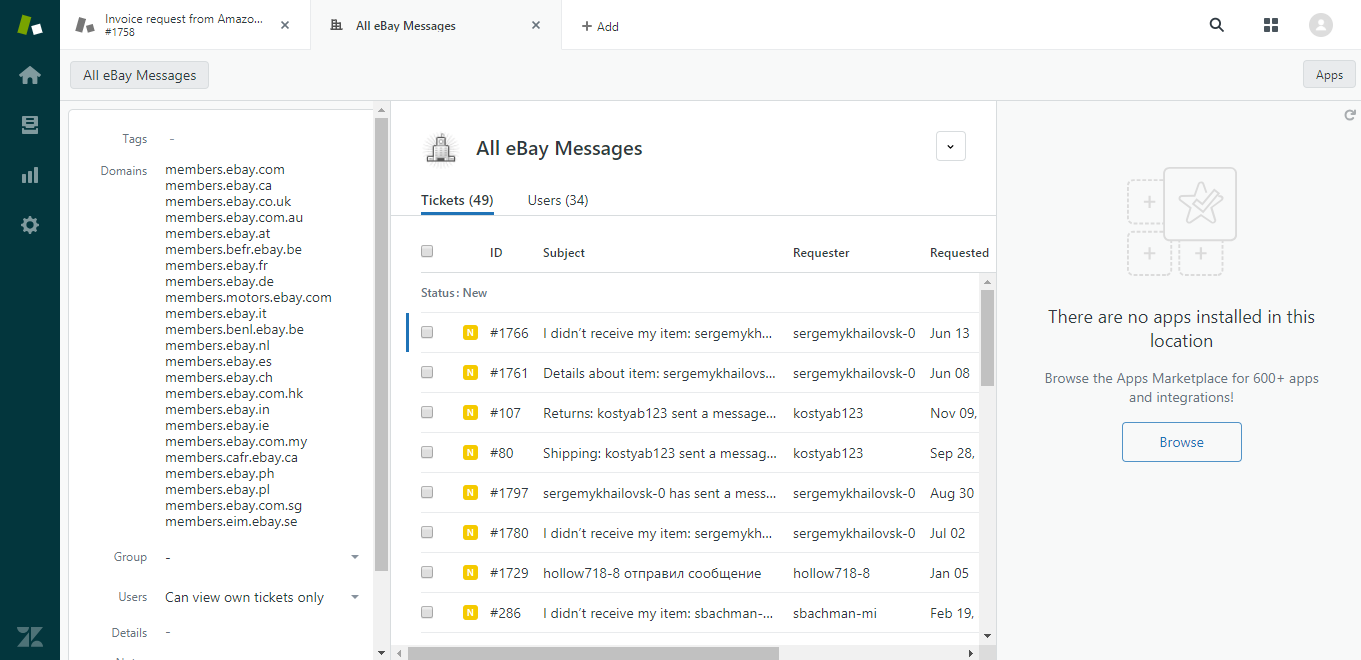Select the Users (34) tab
This screenshot has width=1361, height=660.
coord(558,200)
